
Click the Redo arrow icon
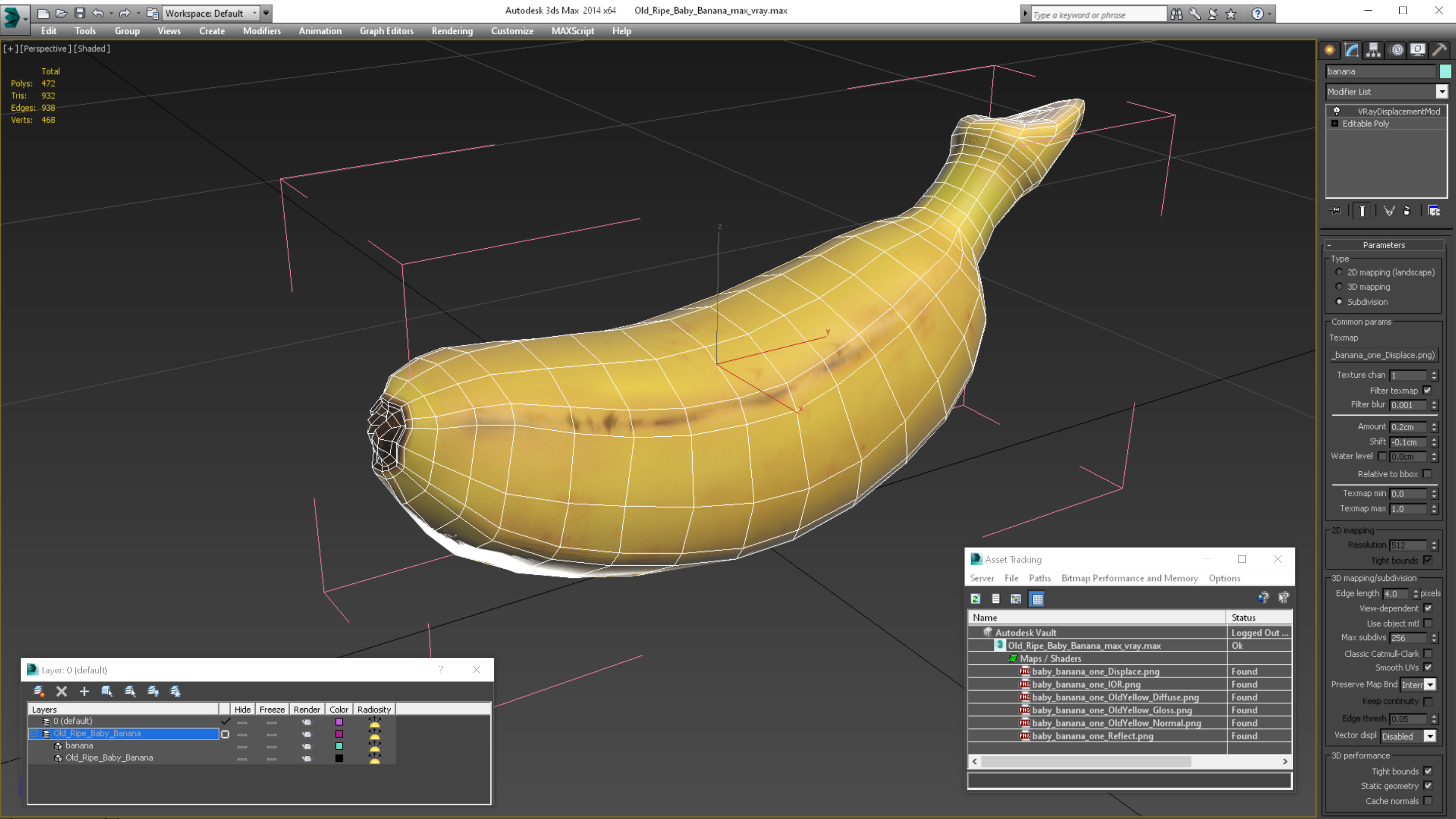[x=124, y=13]
